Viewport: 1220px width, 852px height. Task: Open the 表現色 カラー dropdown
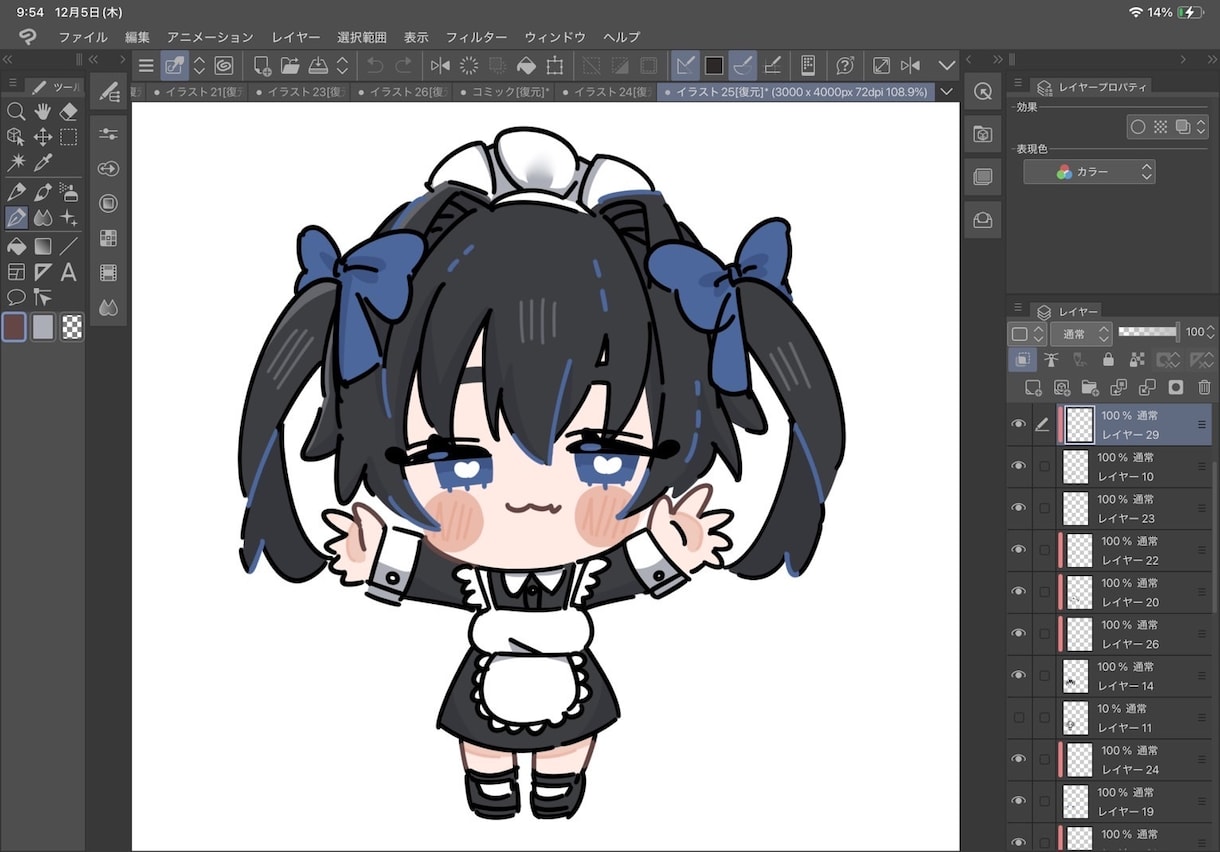tap(1089, 172)
